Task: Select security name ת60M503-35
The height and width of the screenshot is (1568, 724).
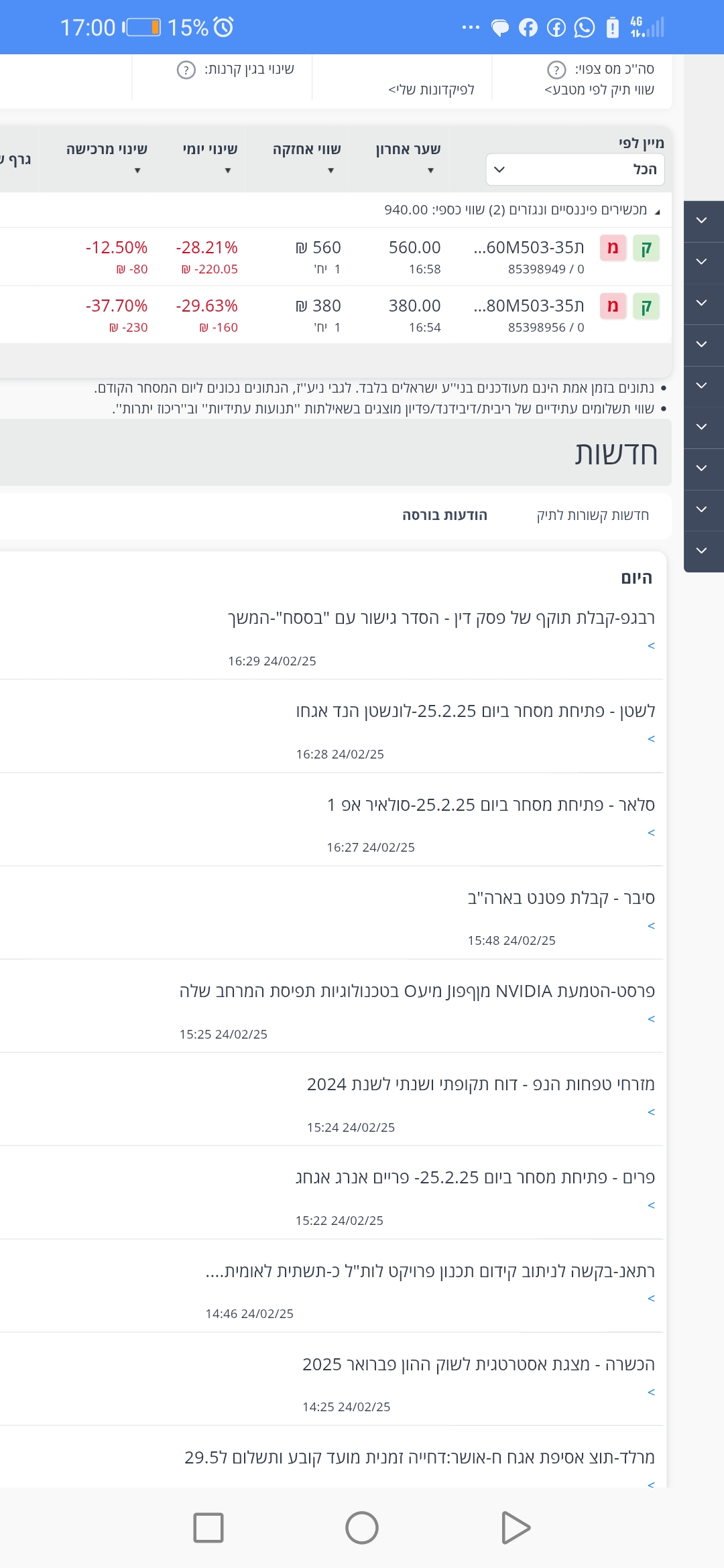Action: pos(529,248)
